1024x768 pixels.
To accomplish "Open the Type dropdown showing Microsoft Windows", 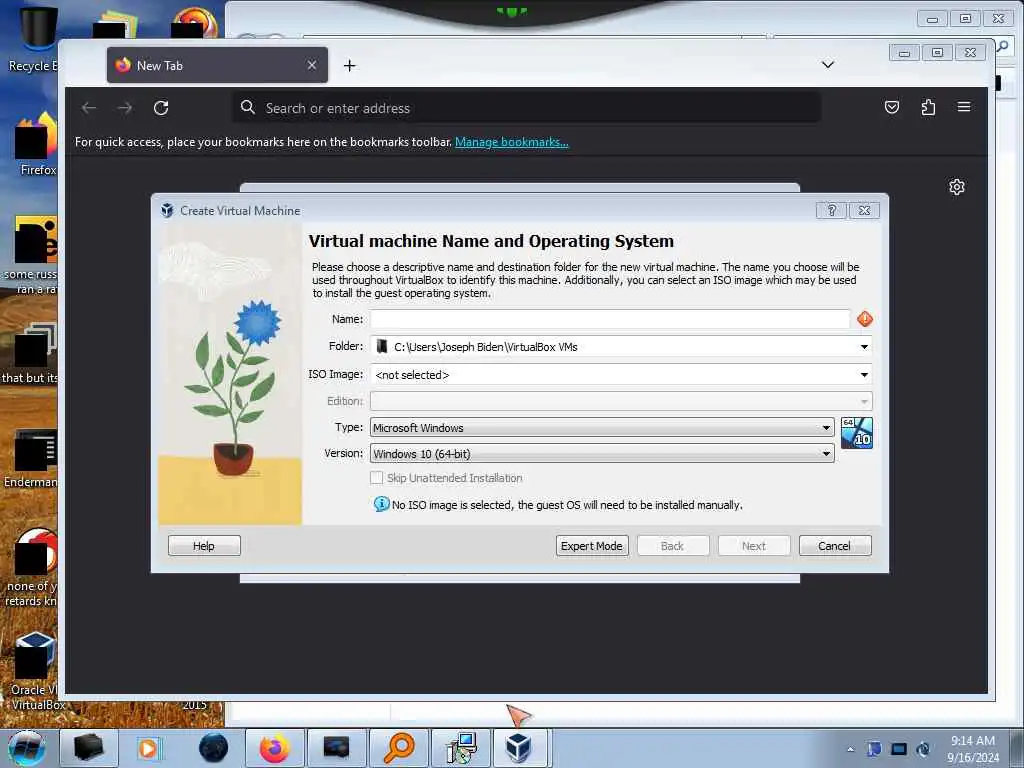I will [x=602, y=427].
